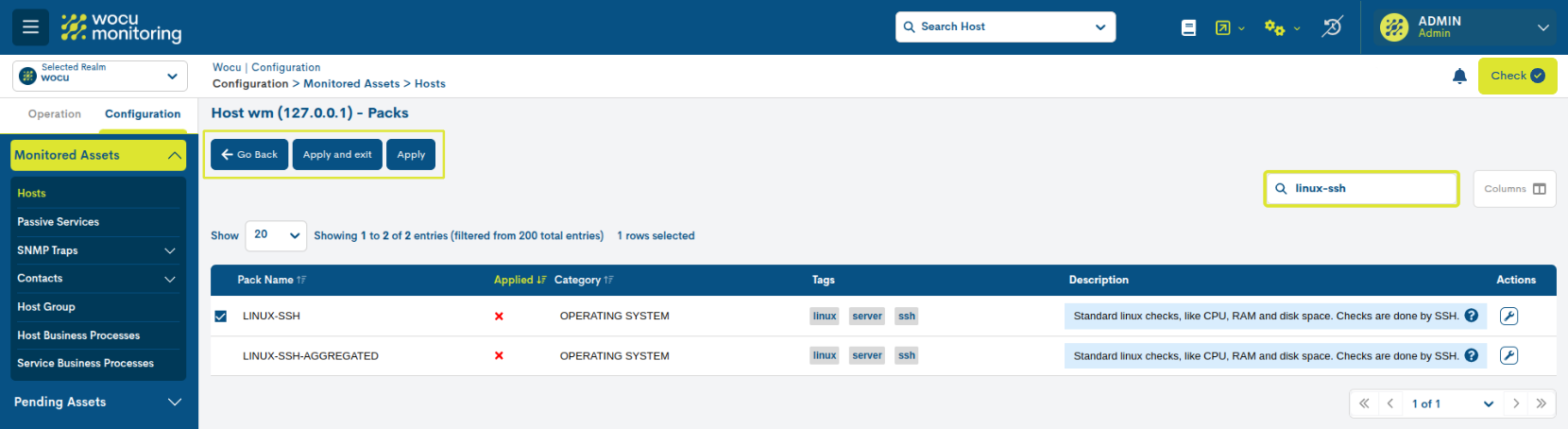This screenshot has height=429, width=1568.
Task: Open the settings gears icon
Action: click(x=1274, y=28)
